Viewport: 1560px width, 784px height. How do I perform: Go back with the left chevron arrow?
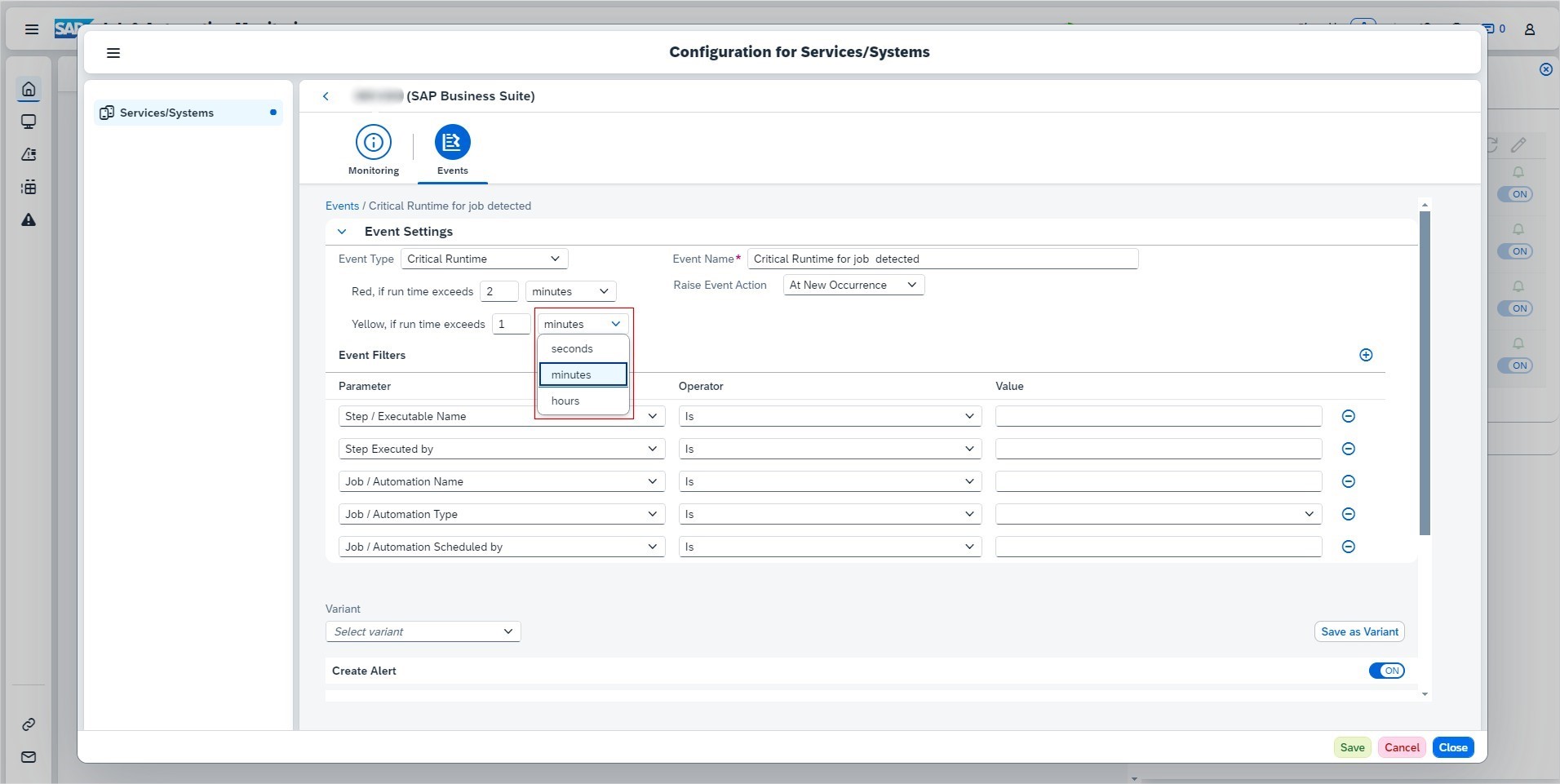326,96
